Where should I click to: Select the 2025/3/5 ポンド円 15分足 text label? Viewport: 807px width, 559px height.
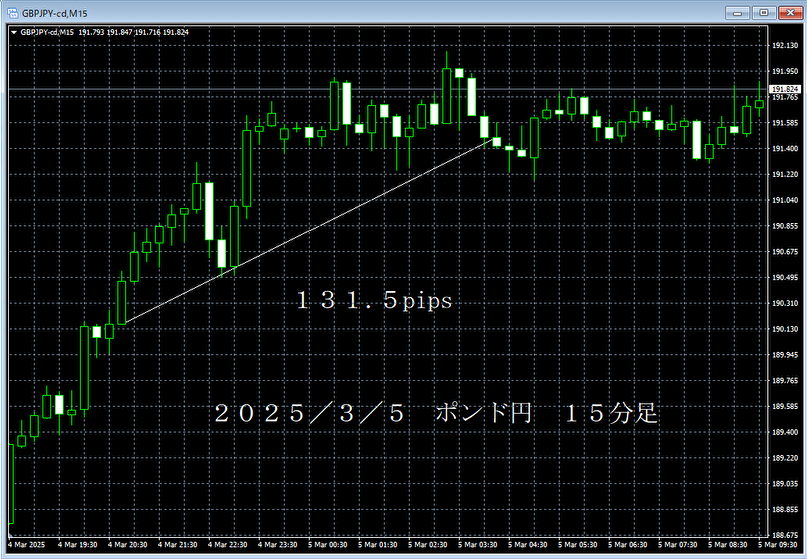tap(437, 414)
